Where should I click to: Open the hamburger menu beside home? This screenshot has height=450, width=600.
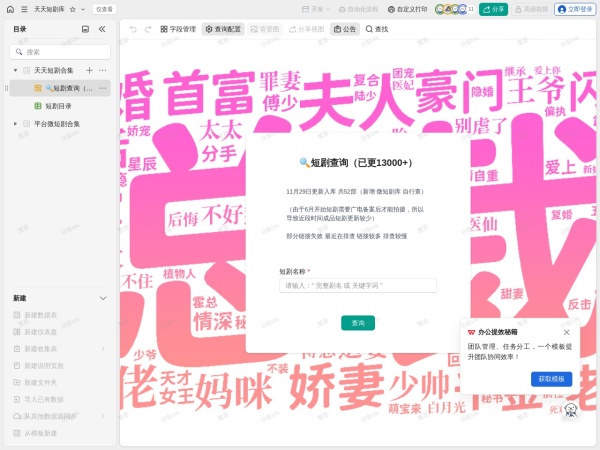[24, 9]
